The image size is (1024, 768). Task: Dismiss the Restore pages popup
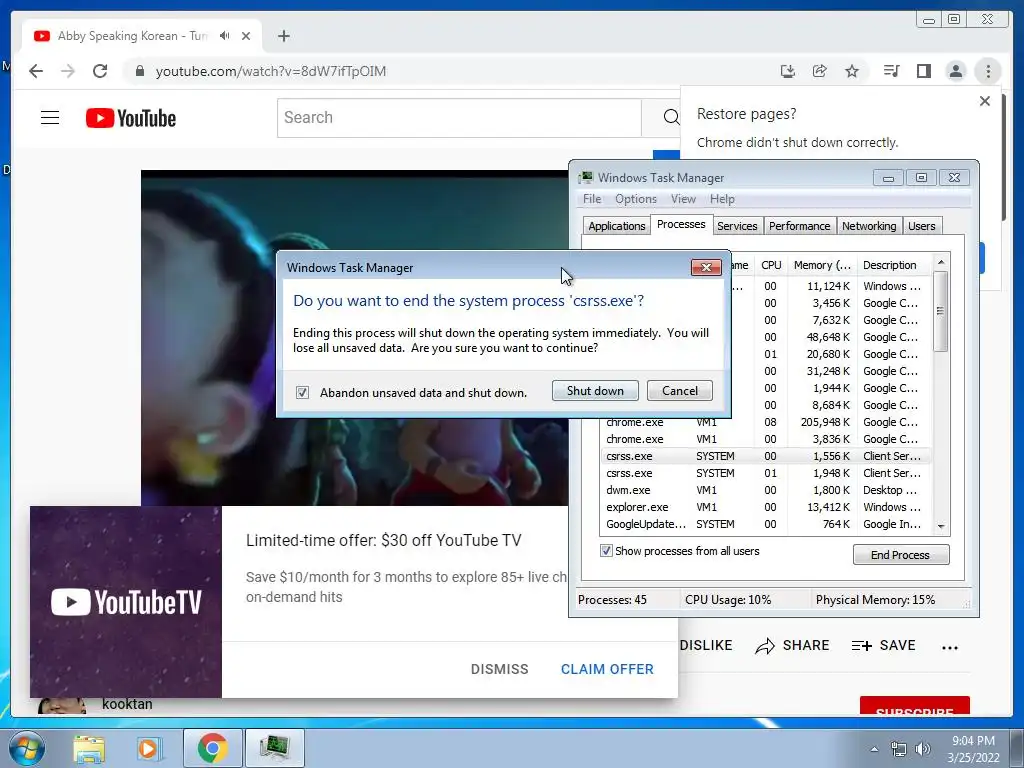(x=985, y=101)
